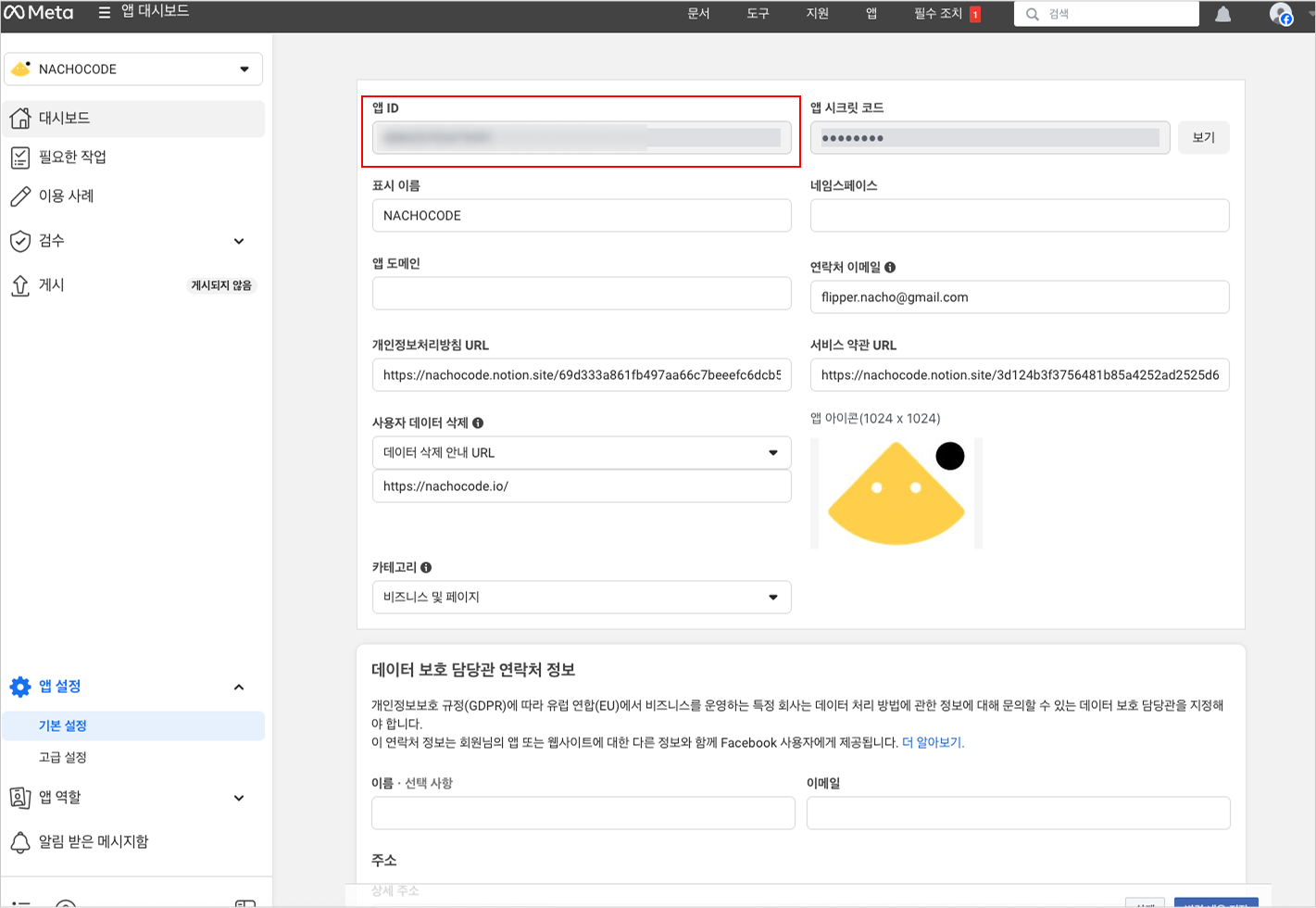Open 지원 in the top menu
The width and height of the screenshot is (1316, 908).
pyautogui.click(x=817, y=14)
